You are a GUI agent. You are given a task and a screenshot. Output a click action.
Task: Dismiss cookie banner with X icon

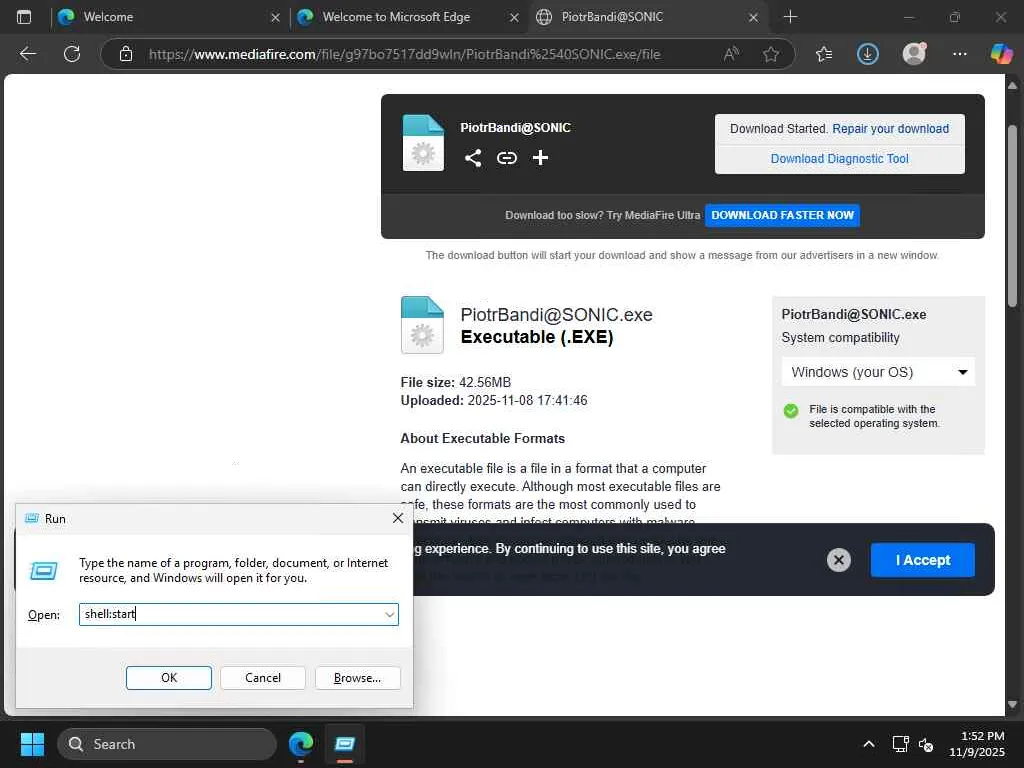(x=839, y=560)
